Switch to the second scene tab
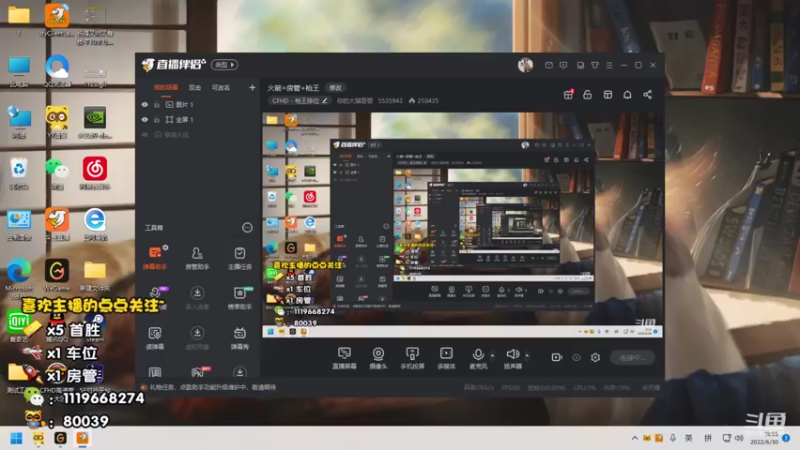Image resolution: width=800 pixels, height=450 pixels. [x=195, y=88]
